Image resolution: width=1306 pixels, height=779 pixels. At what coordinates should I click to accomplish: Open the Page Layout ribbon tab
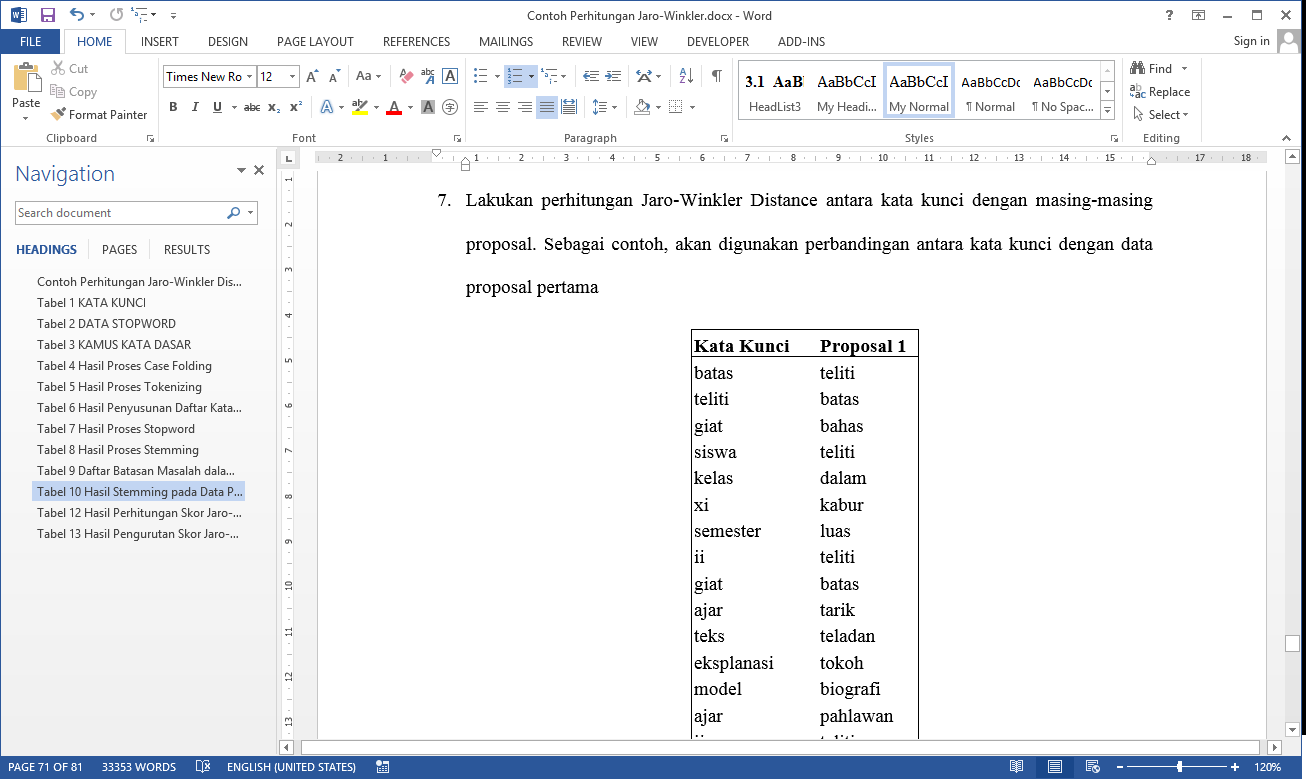coord(315,42)
